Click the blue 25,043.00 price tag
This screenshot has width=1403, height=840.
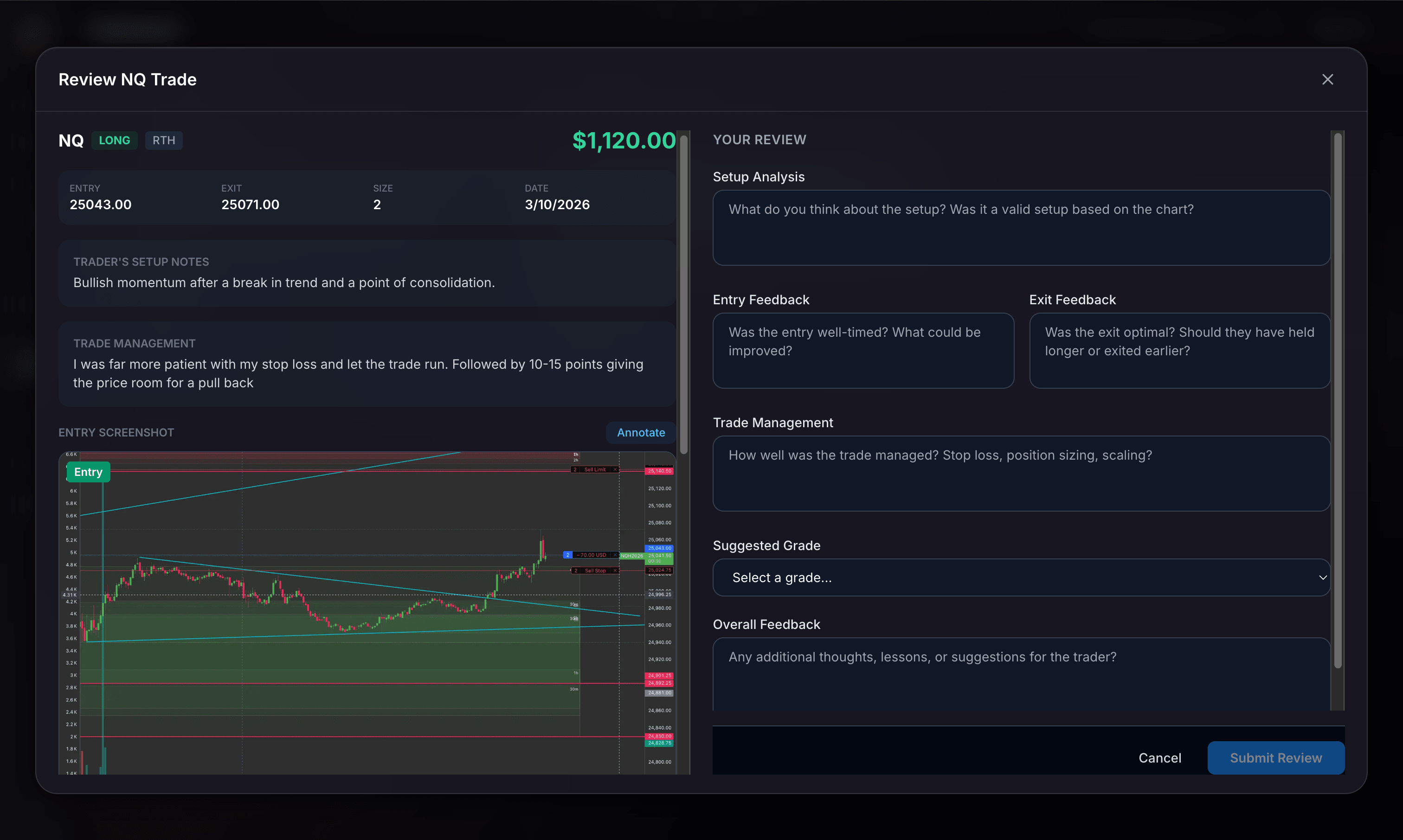click(659, 549)
